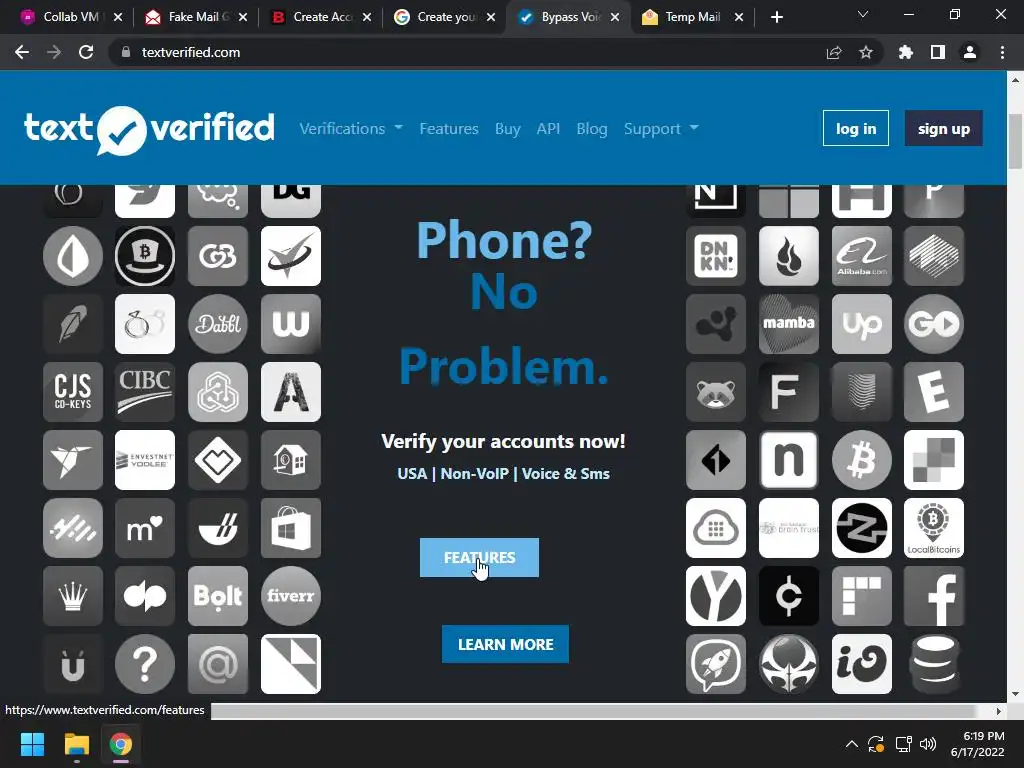Screen dimensions: 1024x768
Task: Click the Envestnet Yodlee icon
Action: tap(145, 460)
